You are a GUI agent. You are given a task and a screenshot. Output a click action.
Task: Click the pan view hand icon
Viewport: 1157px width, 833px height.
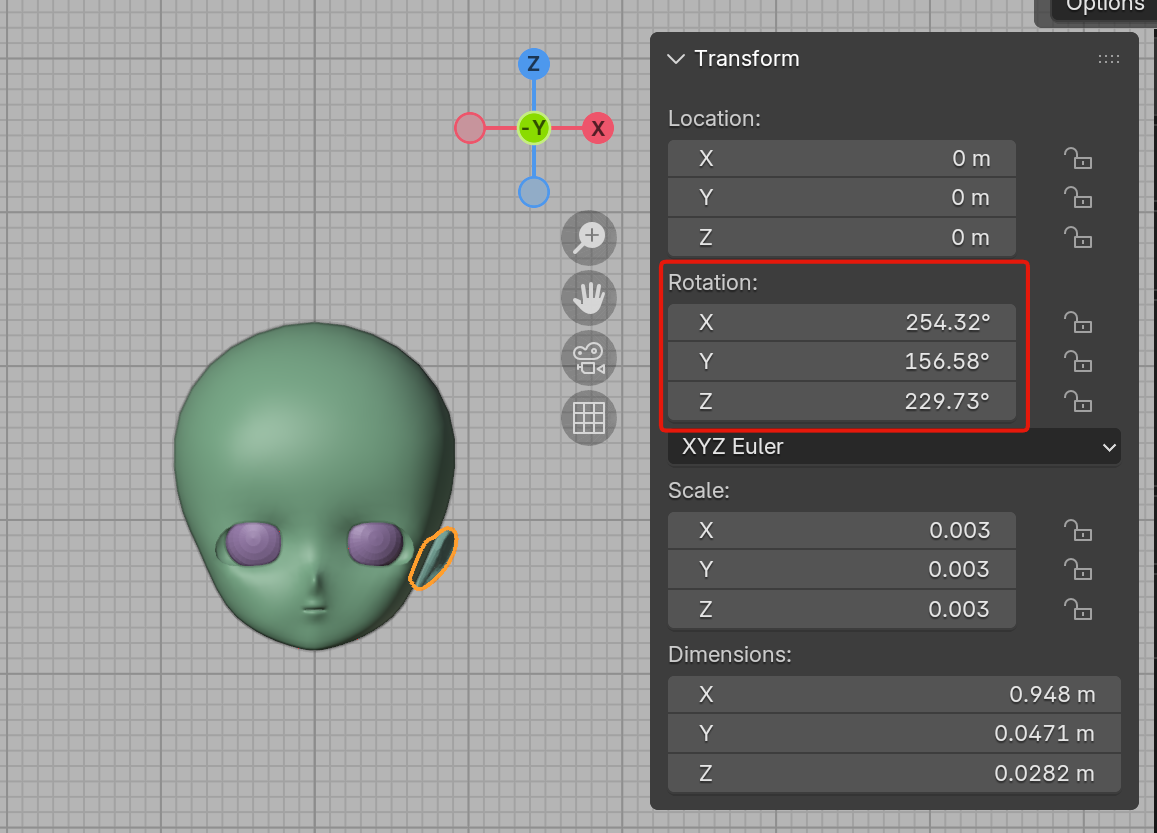[x=589, y=297]
